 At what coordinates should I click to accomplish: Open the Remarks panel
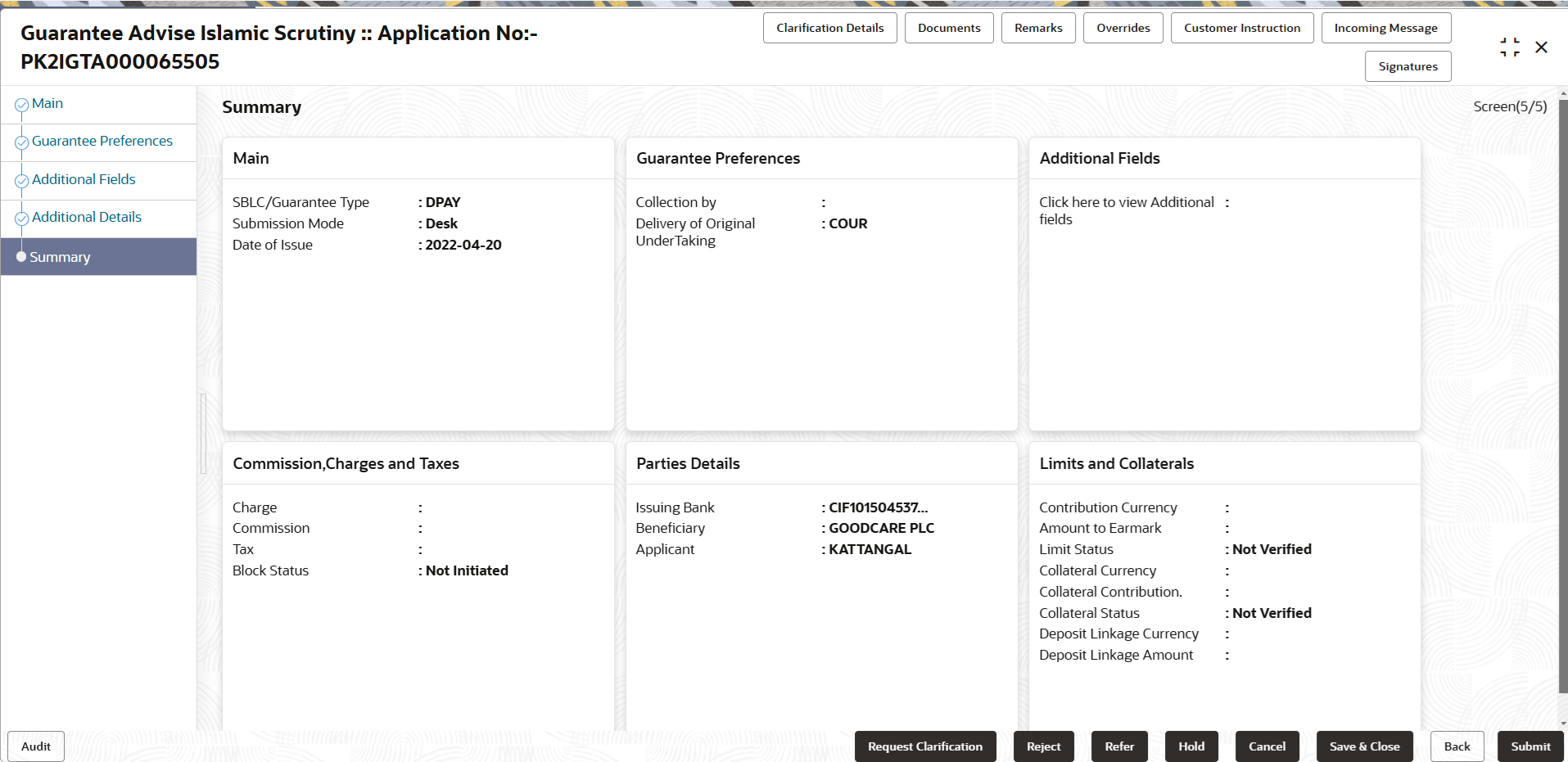[x=1038, y=28]
